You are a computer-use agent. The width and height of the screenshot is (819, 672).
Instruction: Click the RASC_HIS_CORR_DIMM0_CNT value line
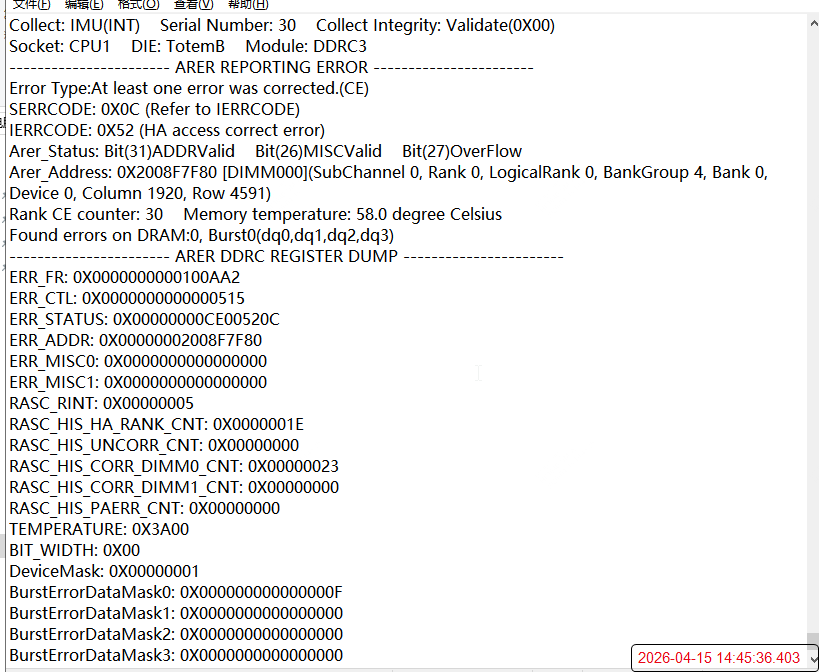(x=174, y=466)
